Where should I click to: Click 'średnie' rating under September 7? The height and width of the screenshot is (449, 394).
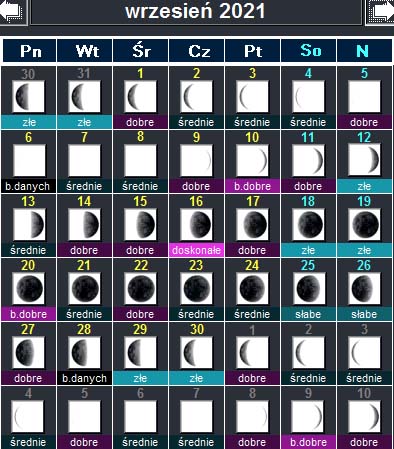pos(84,186)
